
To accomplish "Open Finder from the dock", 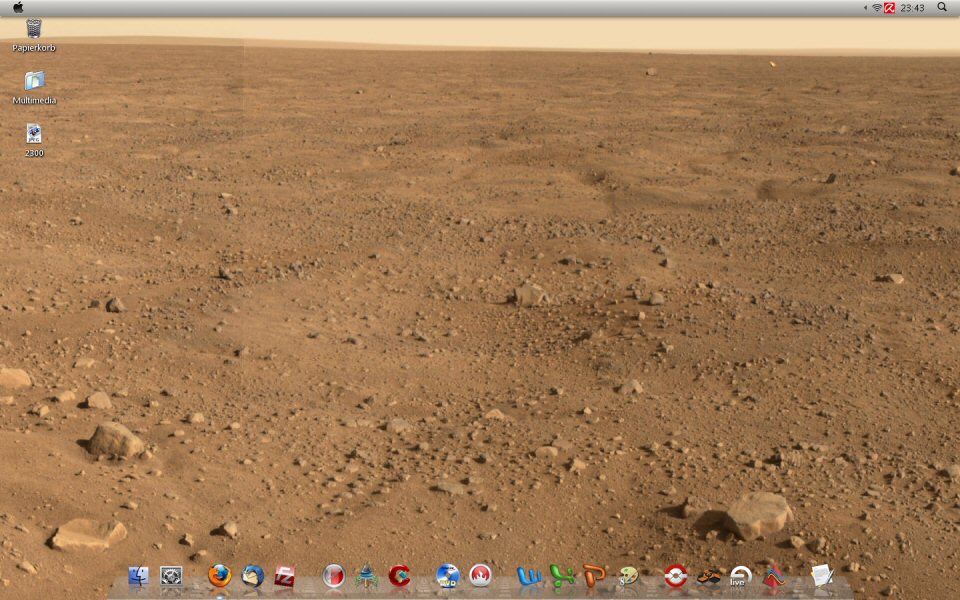I will pyautogui.click(x=138, y=576).
